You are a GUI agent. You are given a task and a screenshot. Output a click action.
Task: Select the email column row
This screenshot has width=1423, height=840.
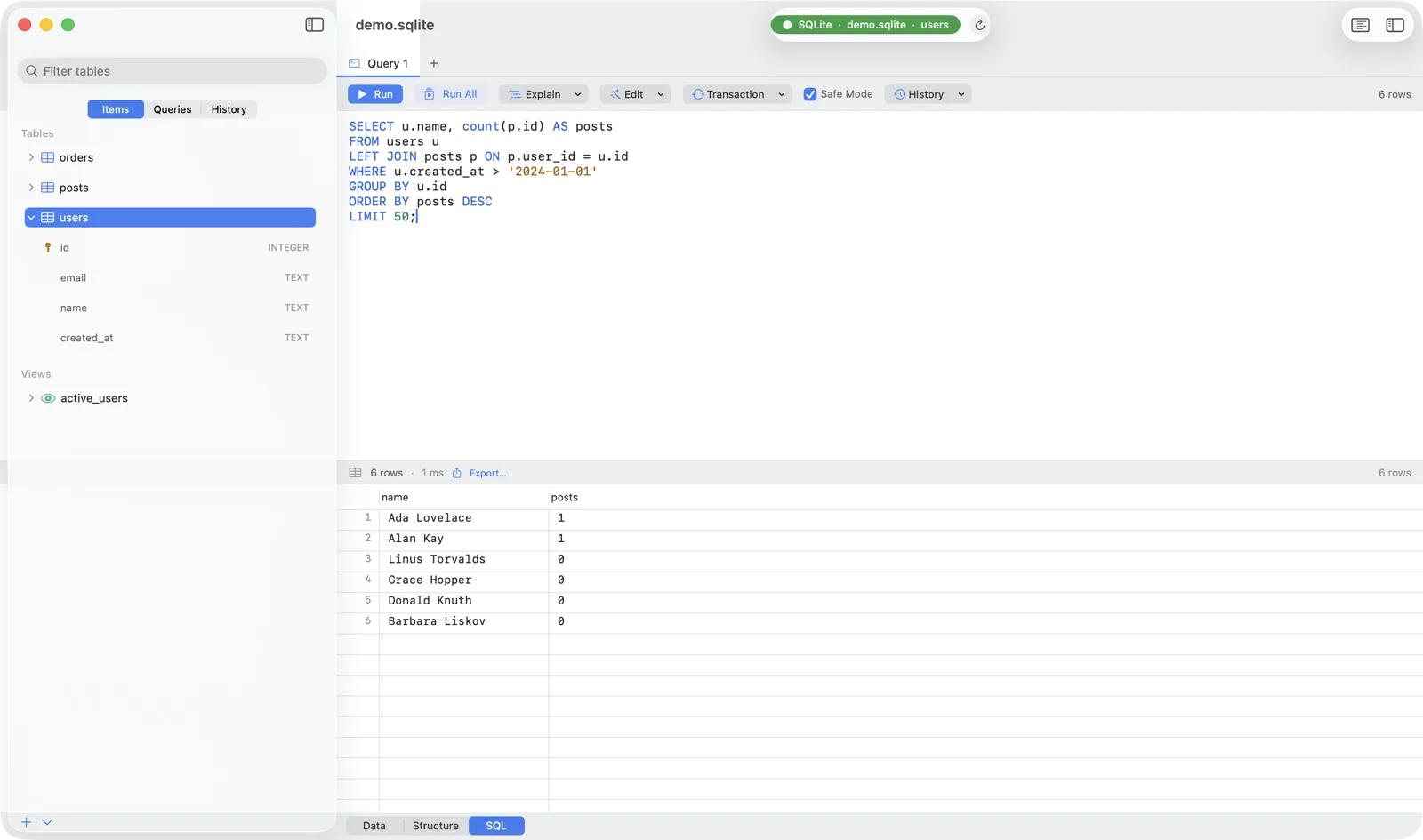tap(170, 278)
